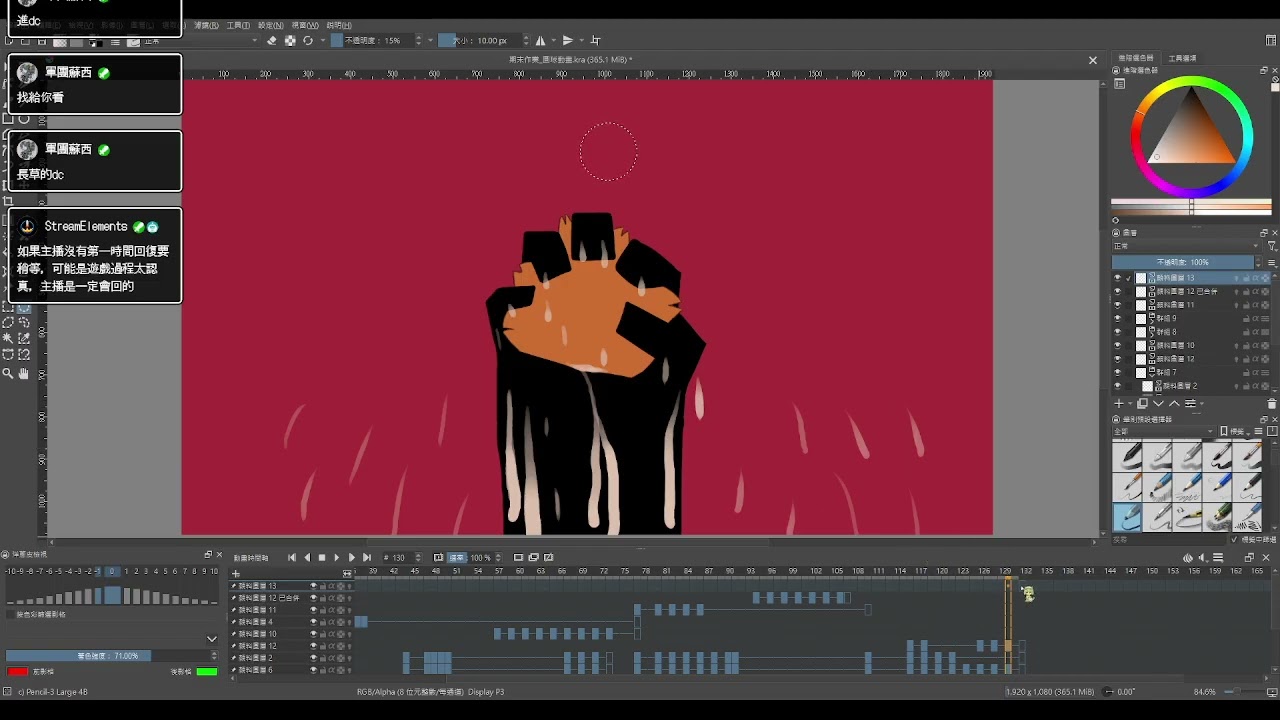Add a new layer in timeline with plus
Screen dimensions: 1280x720
[236, 574]
